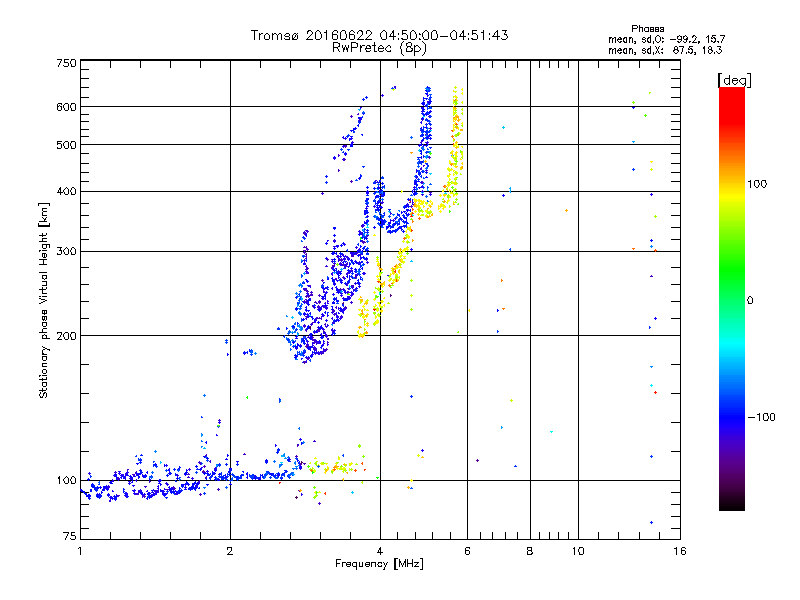Click the y-axis tick label '300'
This screenshot has width=800, height=600.
coord(66,252)
